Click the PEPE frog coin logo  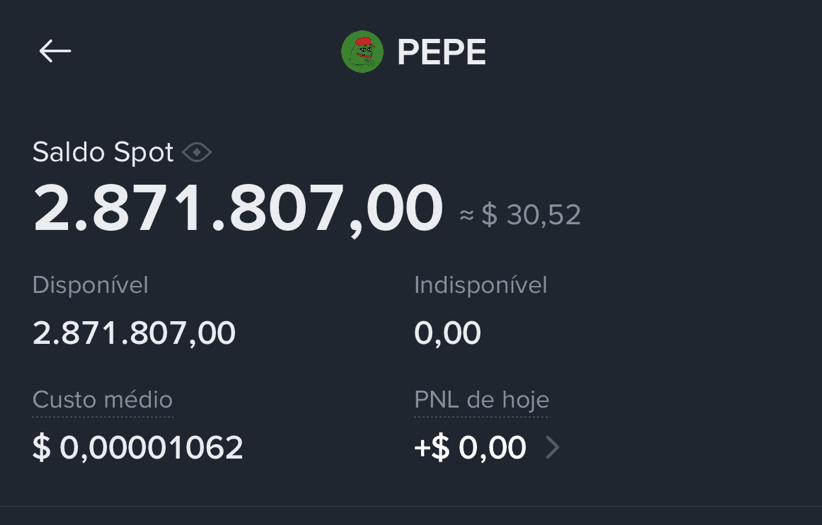tap(362, 51)
